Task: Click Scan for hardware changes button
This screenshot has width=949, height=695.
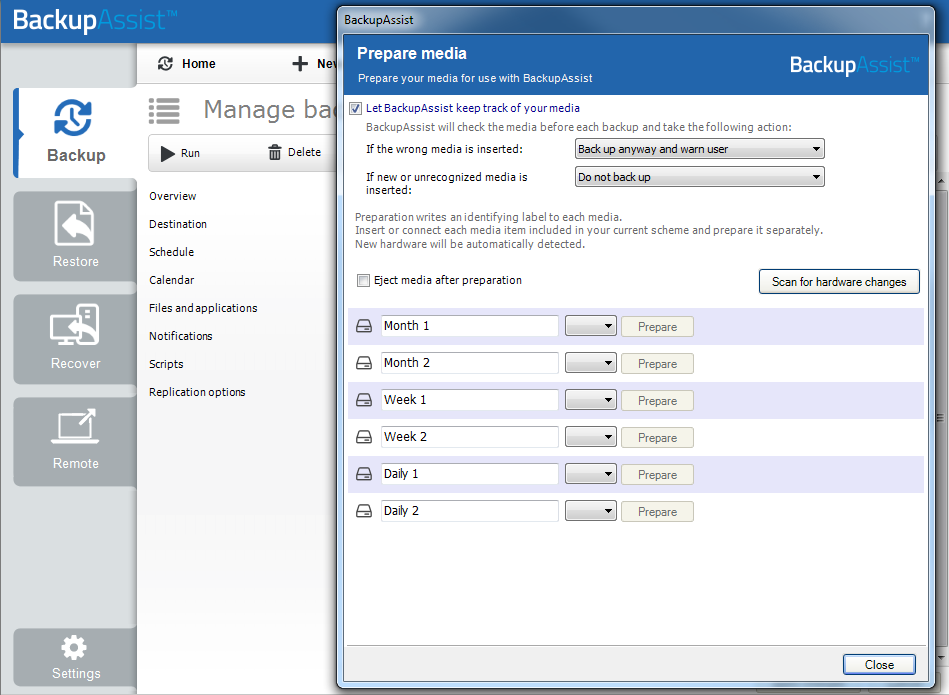Action: (838, 282)
